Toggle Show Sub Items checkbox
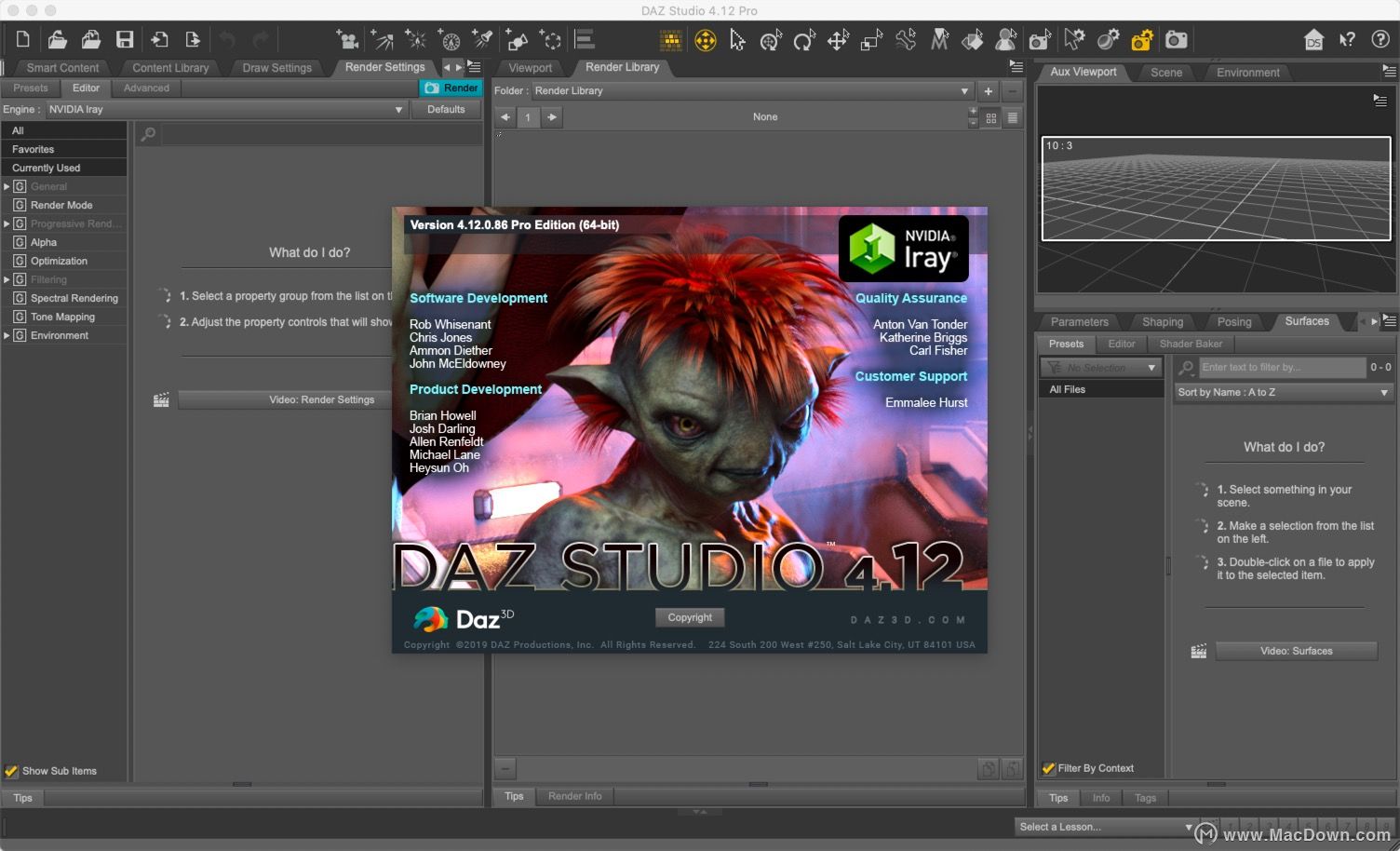This screenshot has width=1400, height=851. tap(11, 771)
